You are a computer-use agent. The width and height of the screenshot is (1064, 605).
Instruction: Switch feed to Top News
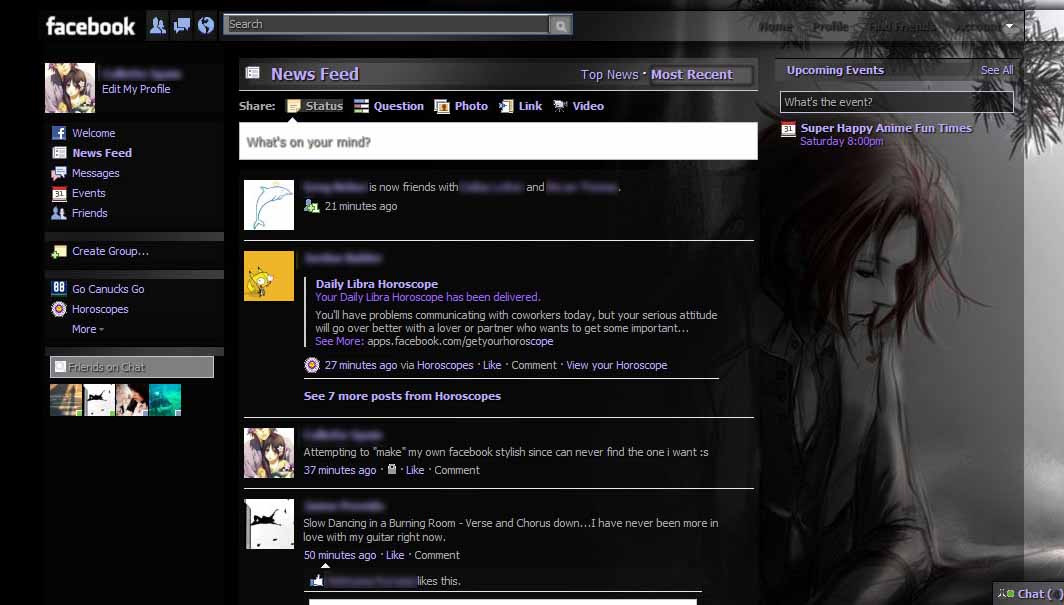click(609, 75)
